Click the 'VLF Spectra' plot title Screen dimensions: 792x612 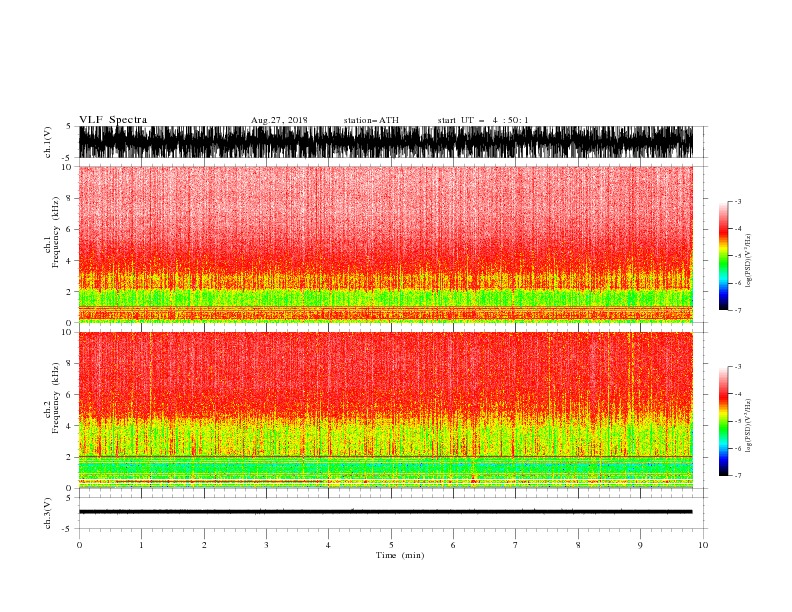click(113, 120)
